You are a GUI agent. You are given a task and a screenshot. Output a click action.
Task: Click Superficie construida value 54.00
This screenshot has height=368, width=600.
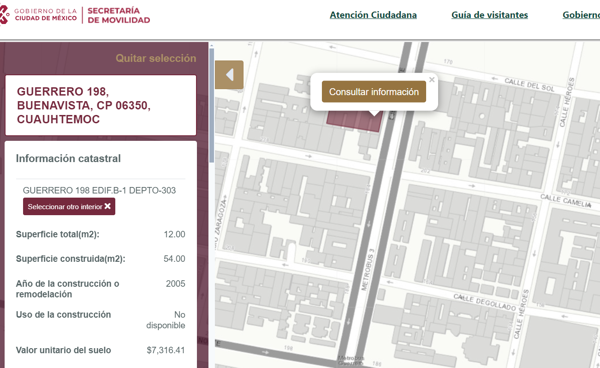click(x=174, y=259)
